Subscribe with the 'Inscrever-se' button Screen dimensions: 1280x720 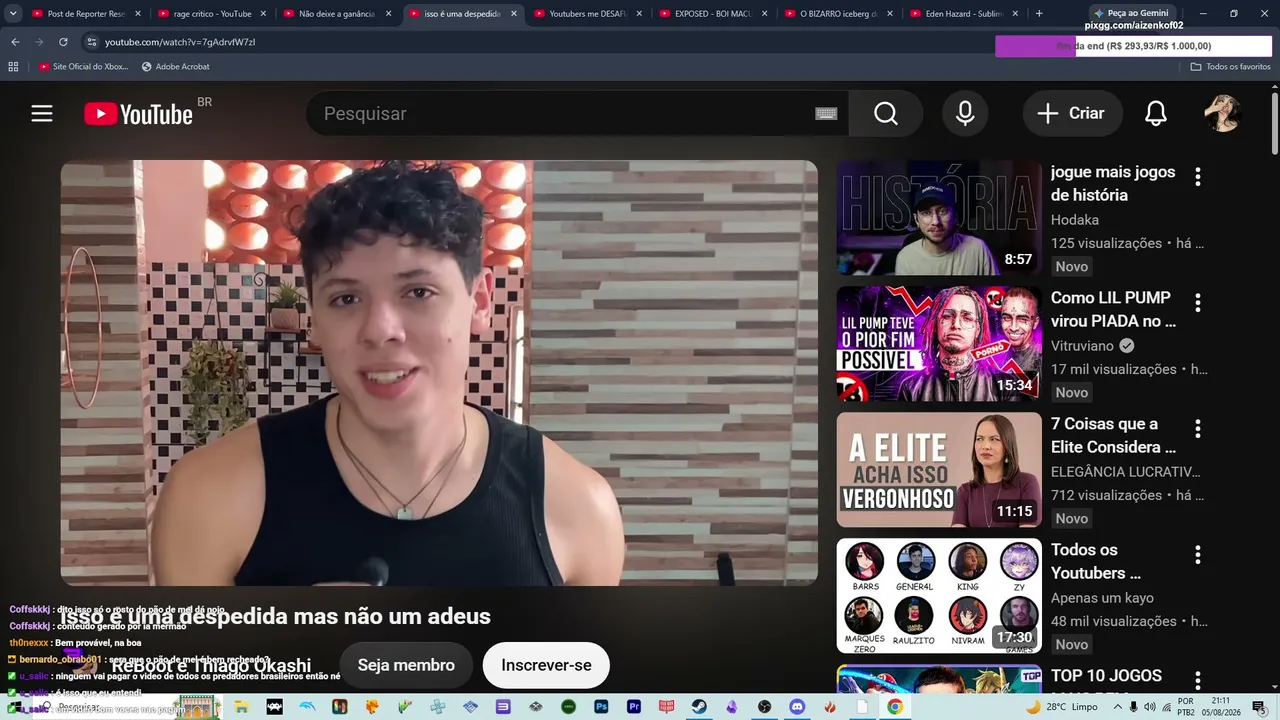point(546,665)
